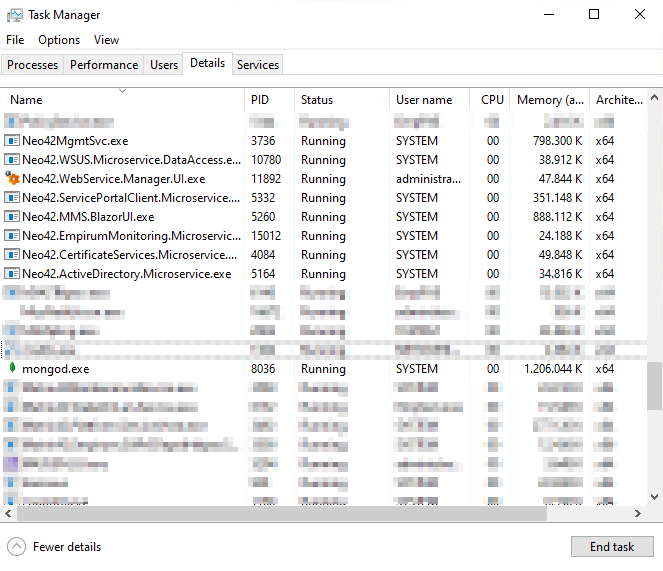
Task: Click icon of Neo42.ServicePortalClient.Microservice process
Action: click(x=11, y=198)
